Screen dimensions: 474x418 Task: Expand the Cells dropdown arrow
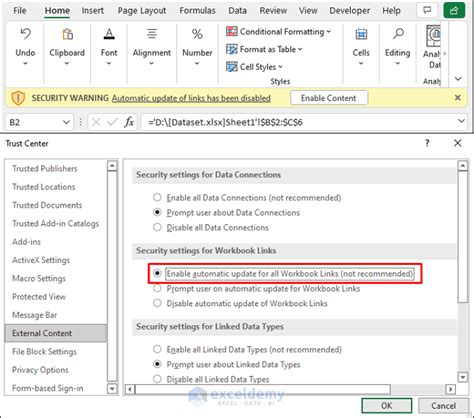point(361,63)
